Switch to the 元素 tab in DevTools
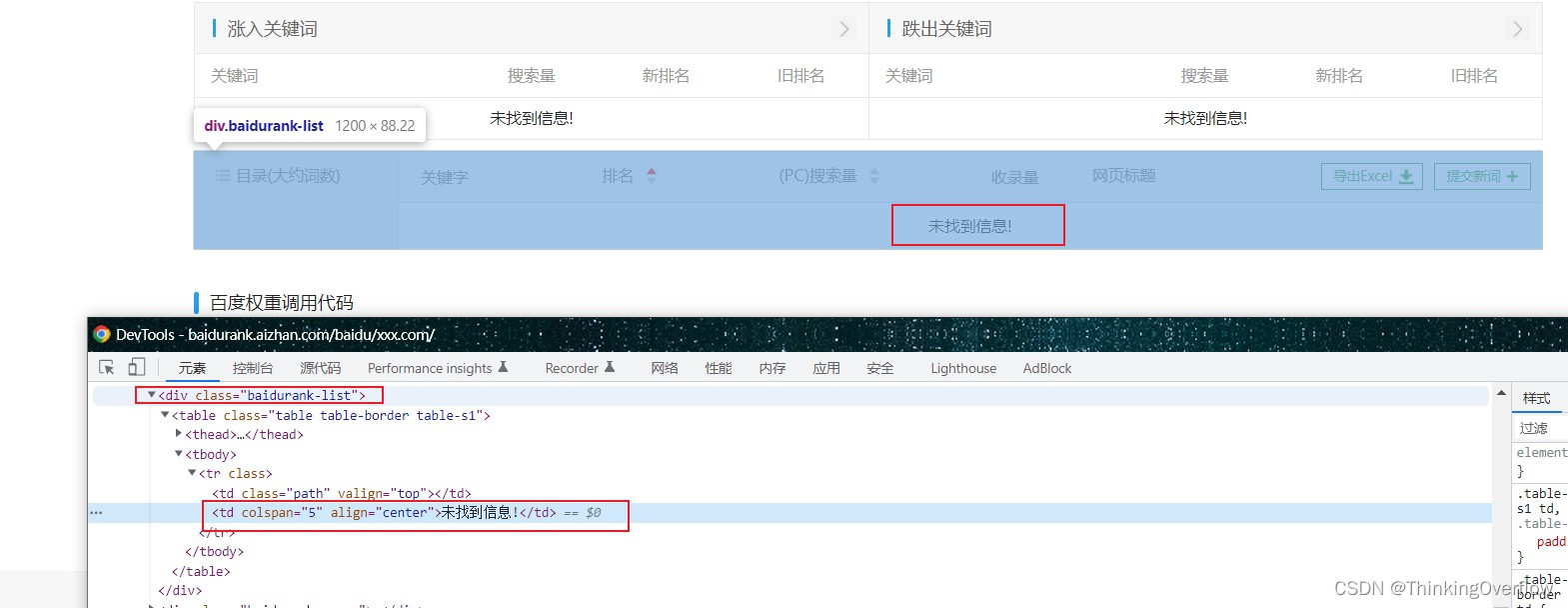This screenshot has width=1568, height=608. (x=192, y=368)
